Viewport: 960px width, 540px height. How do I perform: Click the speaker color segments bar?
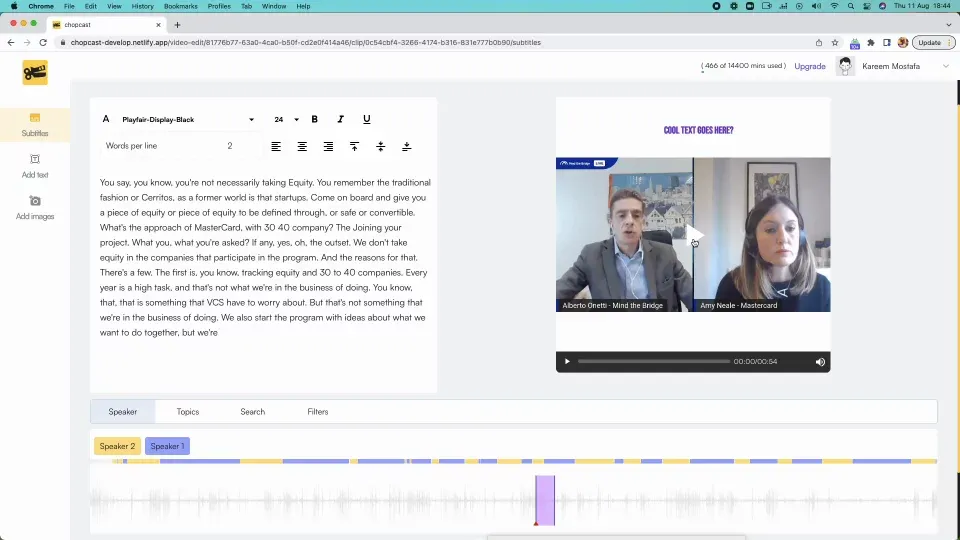pyautogui.click(x=525, y=461)
